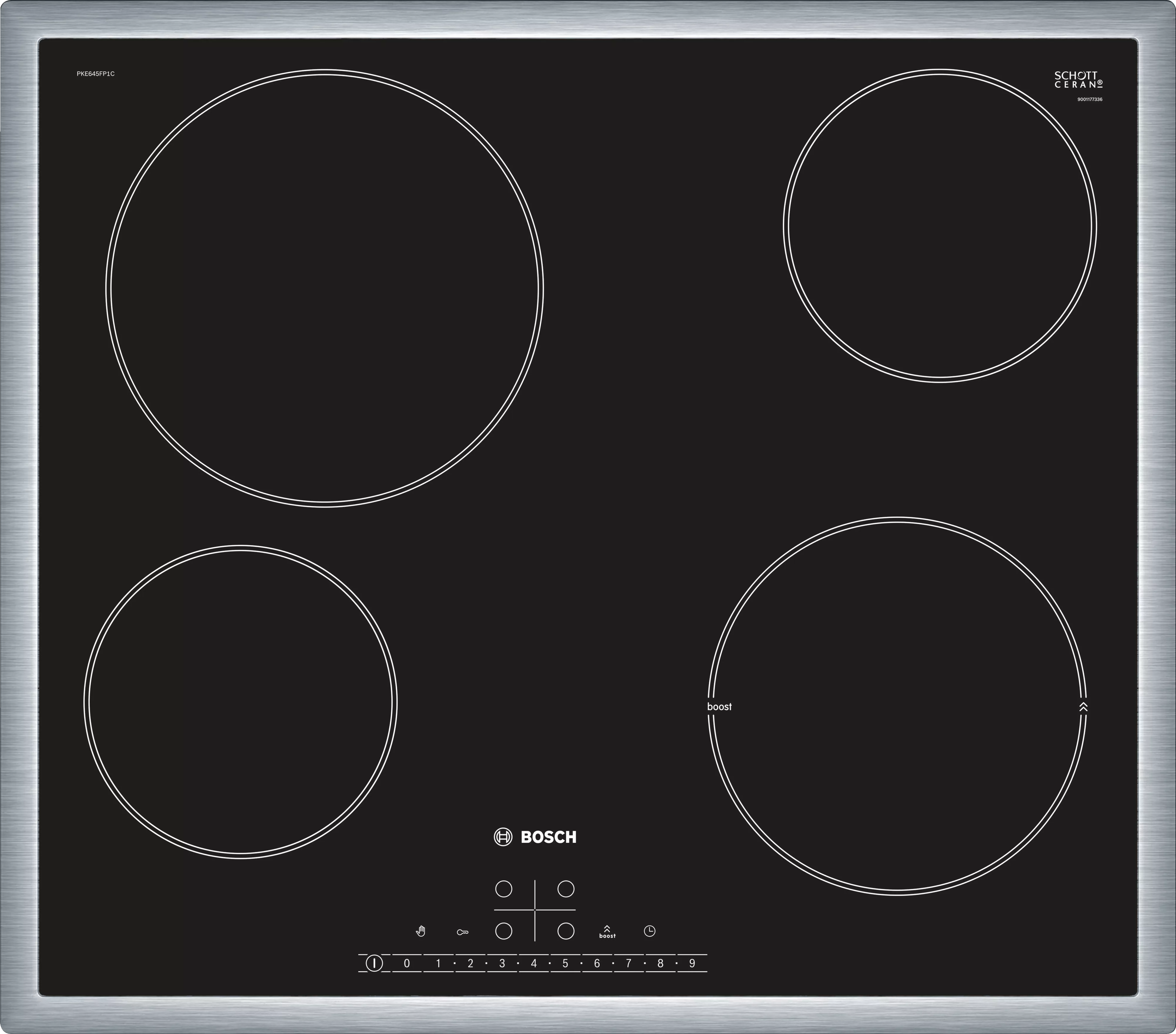
Task: Click the Bosch logo
Action: (535, 837)
